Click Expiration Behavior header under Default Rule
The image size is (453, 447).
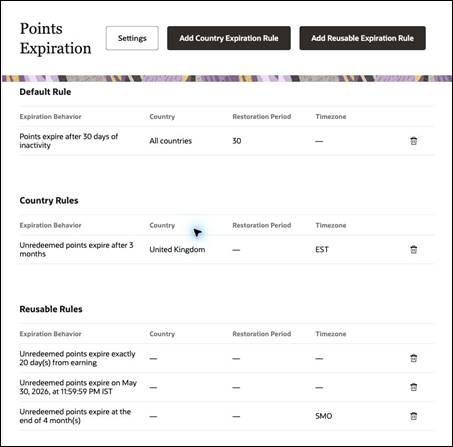click(x=50, y=117)
